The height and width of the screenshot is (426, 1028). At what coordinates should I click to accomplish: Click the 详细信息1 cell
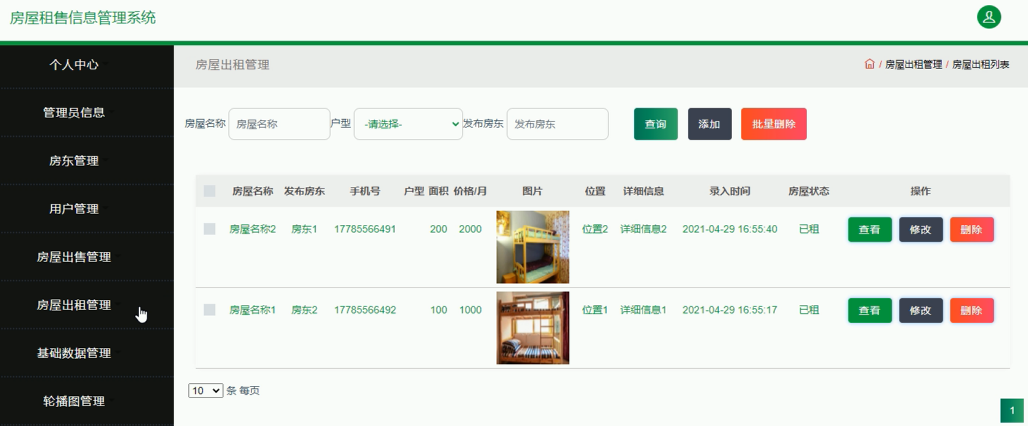click(x=643, y=310)
